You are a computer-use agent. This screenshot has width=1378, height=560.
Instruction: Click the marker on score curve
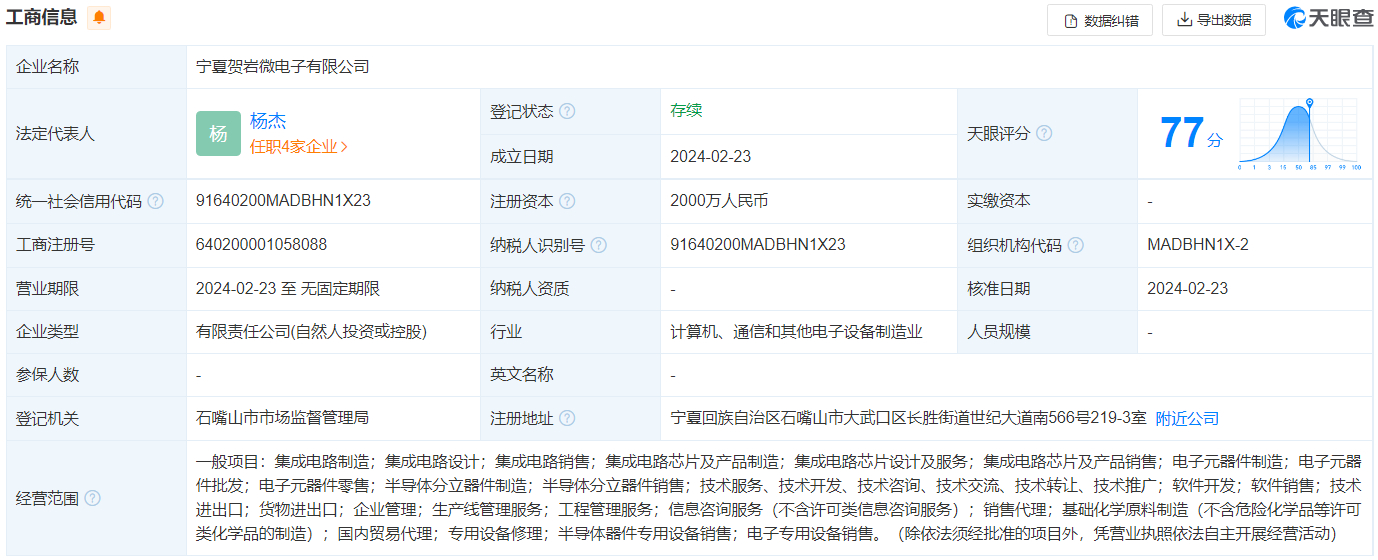1309,103
